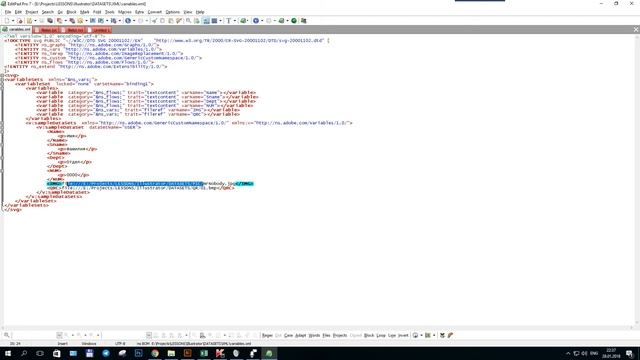Screen dimensions: 640x360
Task: Open the File menu
Action: pos(8,12)
